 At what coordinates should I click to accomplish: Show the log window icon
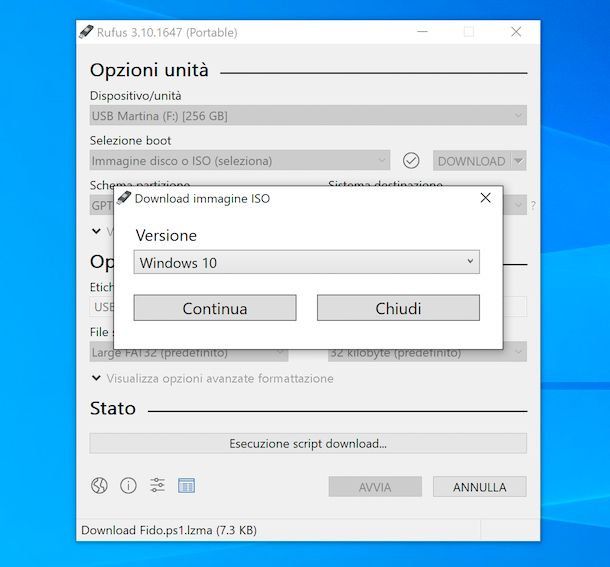[186, 485]
